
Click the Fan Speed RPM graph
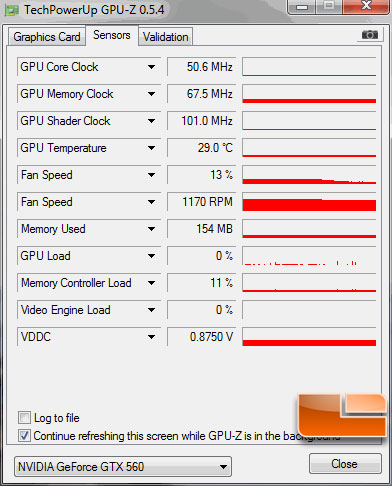coord(309,202)
